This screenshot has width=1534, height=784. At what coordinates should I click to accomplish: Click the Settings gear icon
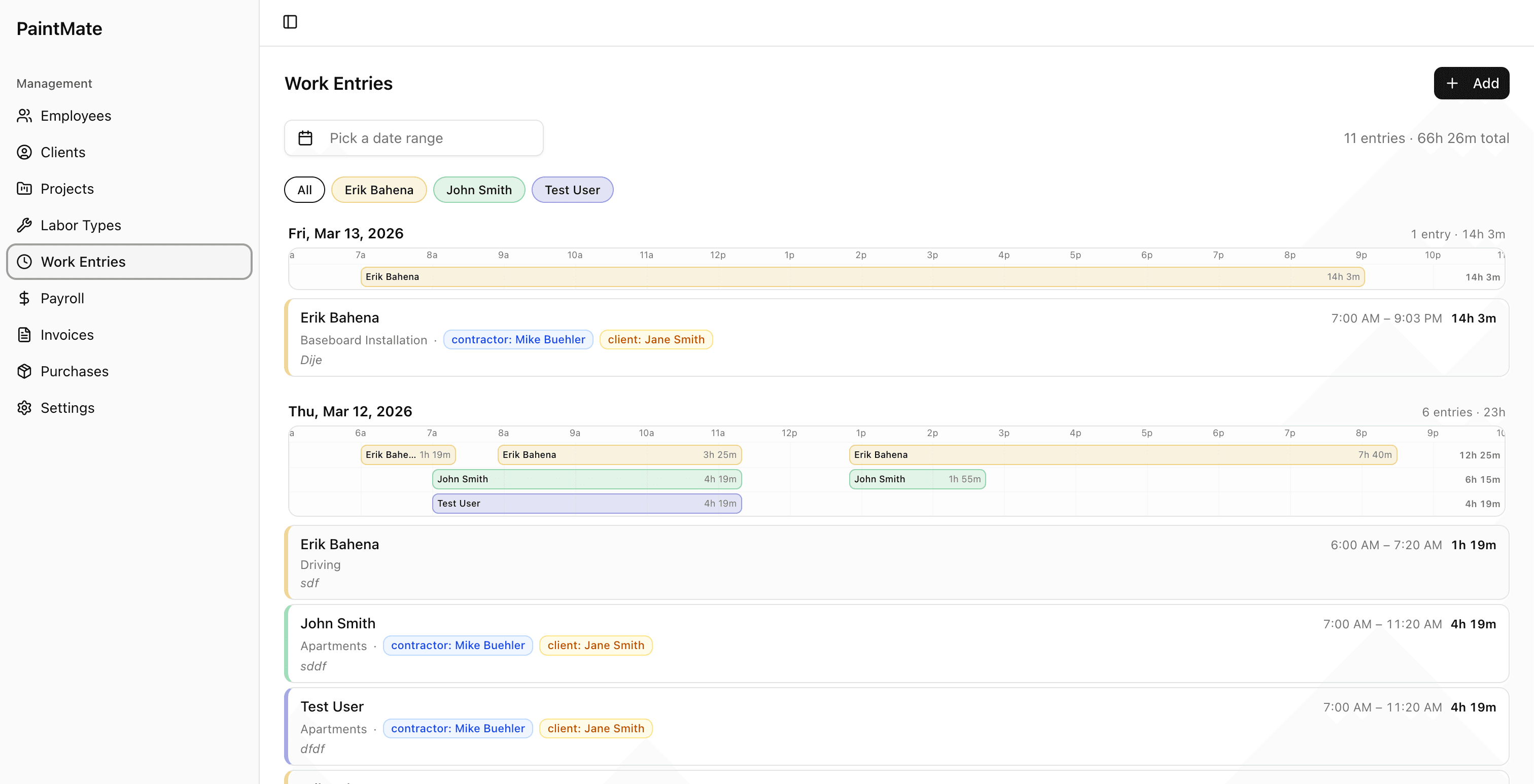(x=24, y=408)
